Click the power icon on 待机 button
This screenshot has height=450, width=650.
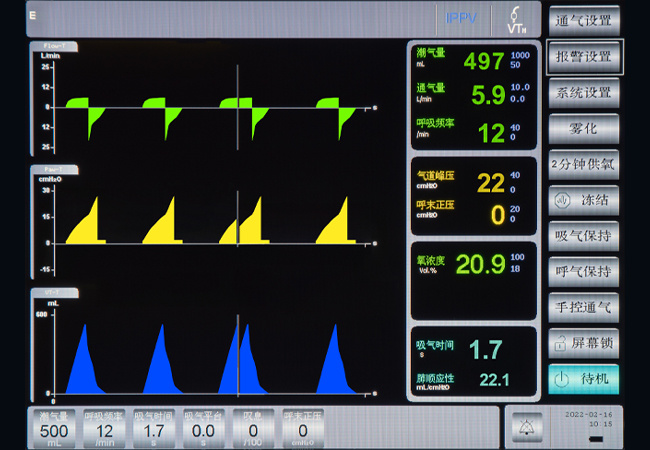[562, 379]
